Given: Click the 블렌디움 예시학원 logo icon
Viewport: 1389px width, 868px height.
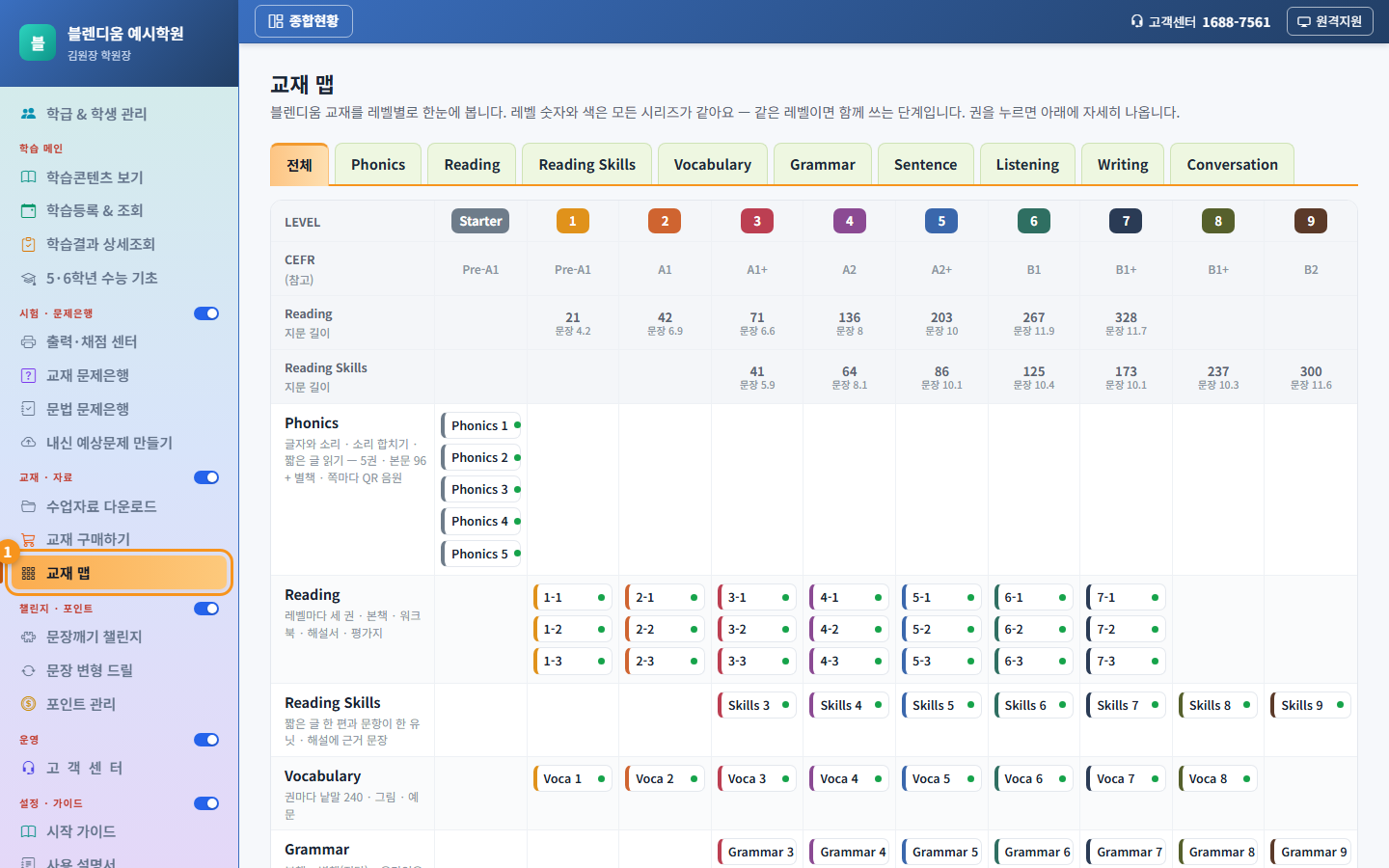Looking at the screenshot, I should coord(38,42).
